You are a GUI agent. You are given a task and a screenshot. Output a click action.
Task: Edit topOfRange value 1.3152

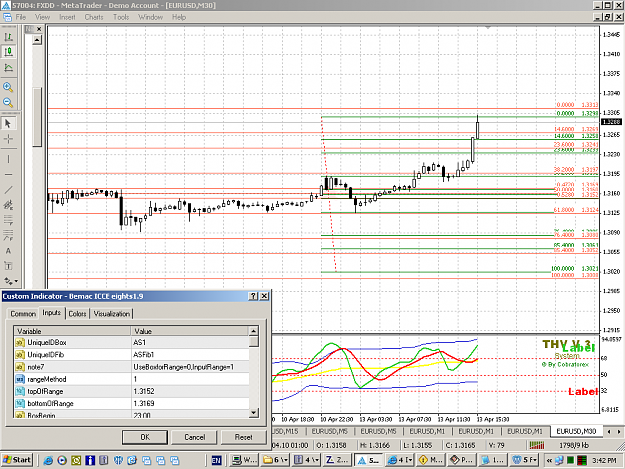191,391
